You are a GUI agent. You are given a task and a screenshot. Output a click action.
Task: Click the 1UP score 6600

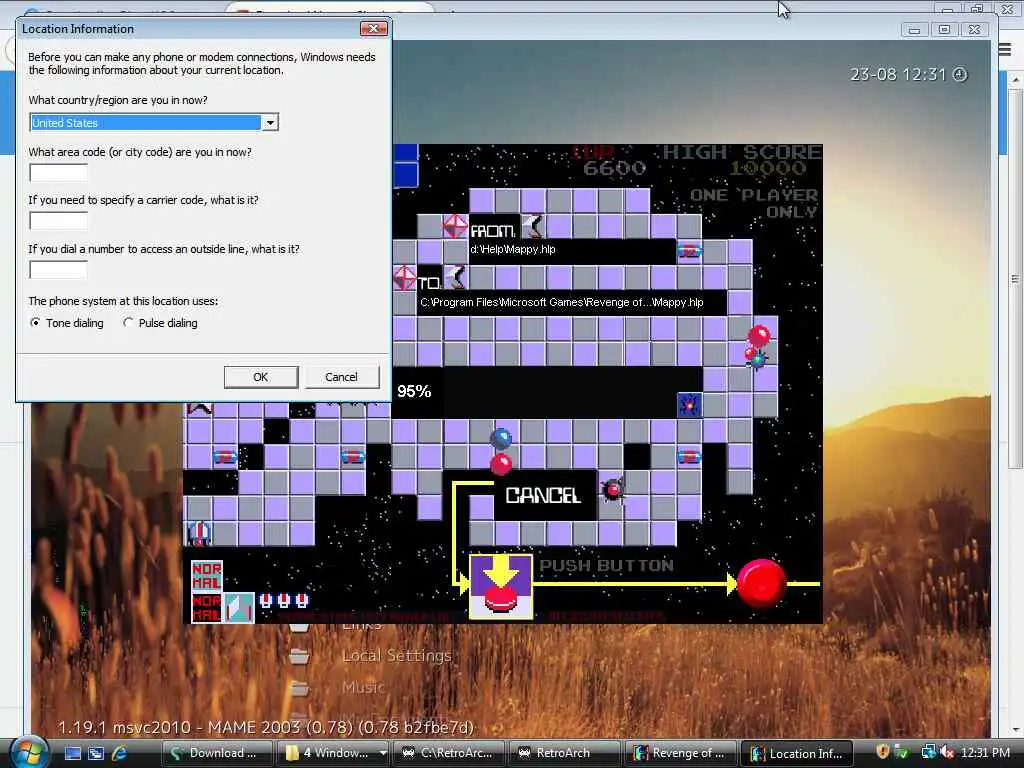tap(614, 168)
